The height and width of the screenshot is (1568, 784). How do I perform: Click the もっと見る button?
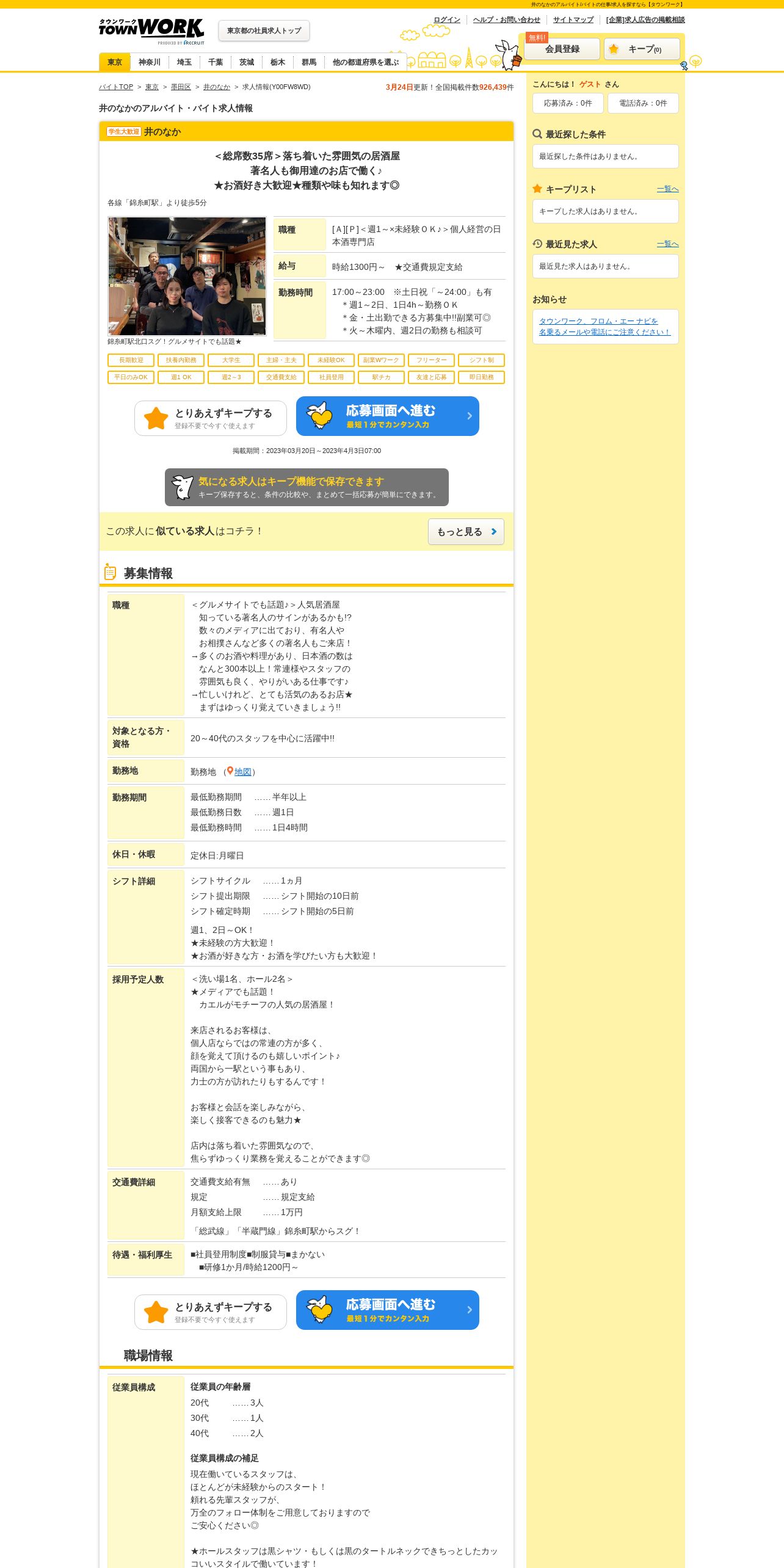pyautogui.click(x=466, y=532)
